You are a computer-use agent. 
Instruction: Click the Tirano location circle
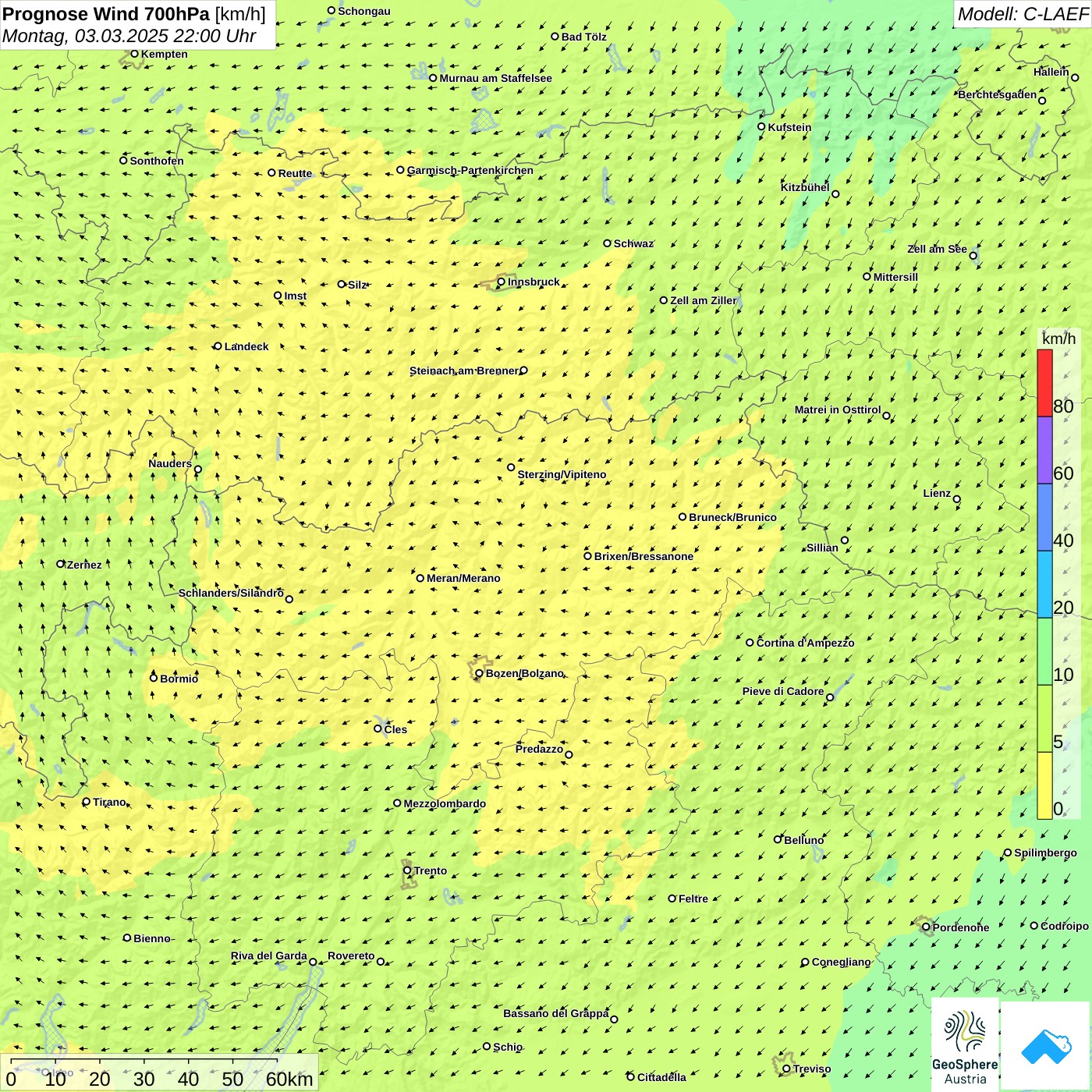(x=87, y=802)
